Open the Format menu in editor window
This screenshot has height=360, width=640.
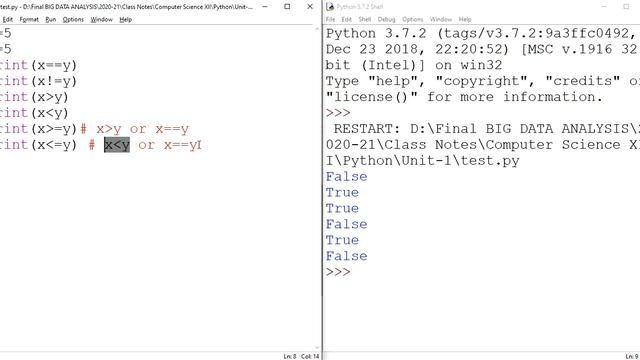coord(29,19)
